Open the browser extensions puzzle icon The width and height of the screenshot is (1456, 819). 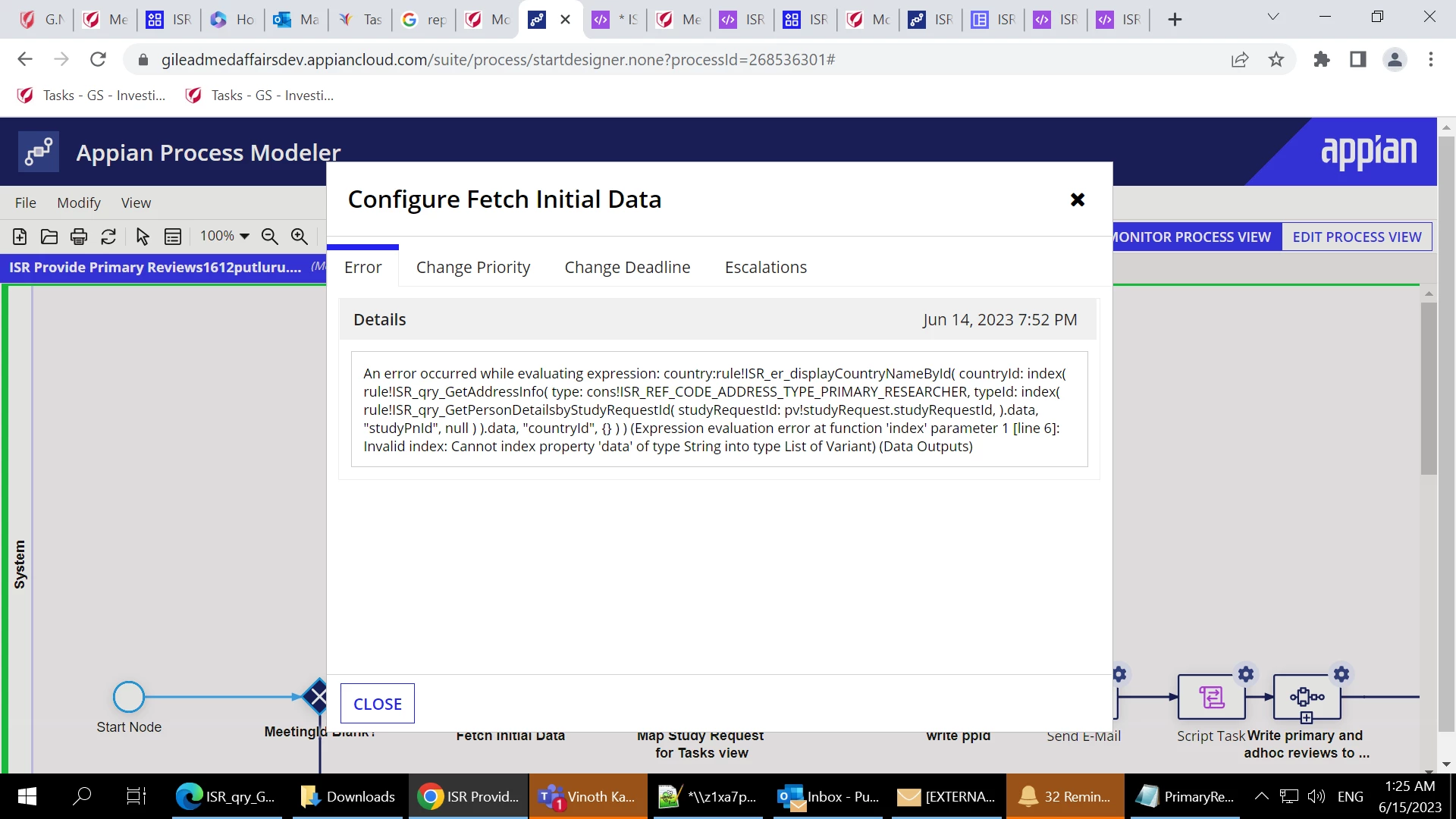click(x=1322, y=59)
